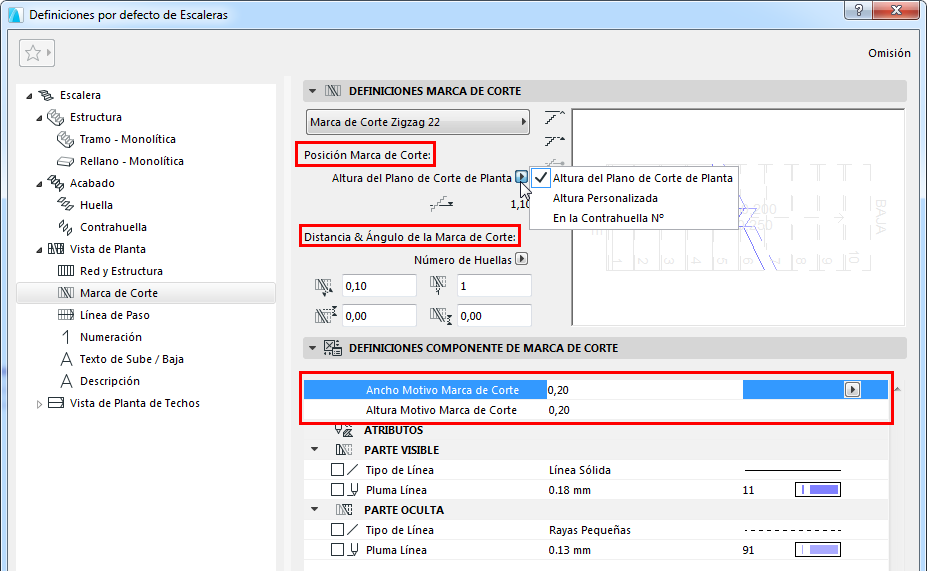The height and width of the screenshot is (571, 928).
Task: Click the 0.13 mm pen weight value
Action: tap(569, 550)
